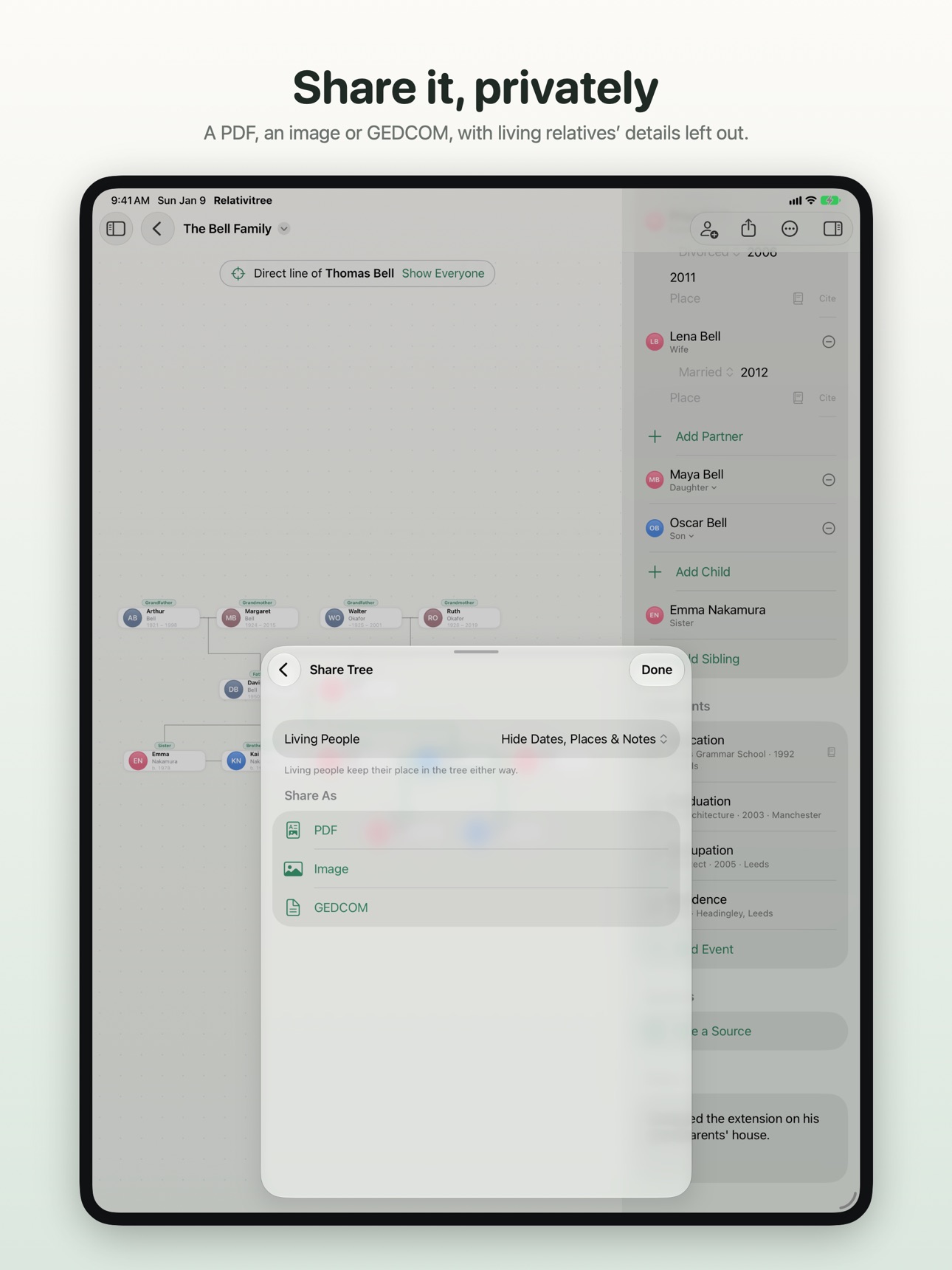Select Margaret Bell grandmother card
This screenshot has height=1270, width=952.
[258, 617]
